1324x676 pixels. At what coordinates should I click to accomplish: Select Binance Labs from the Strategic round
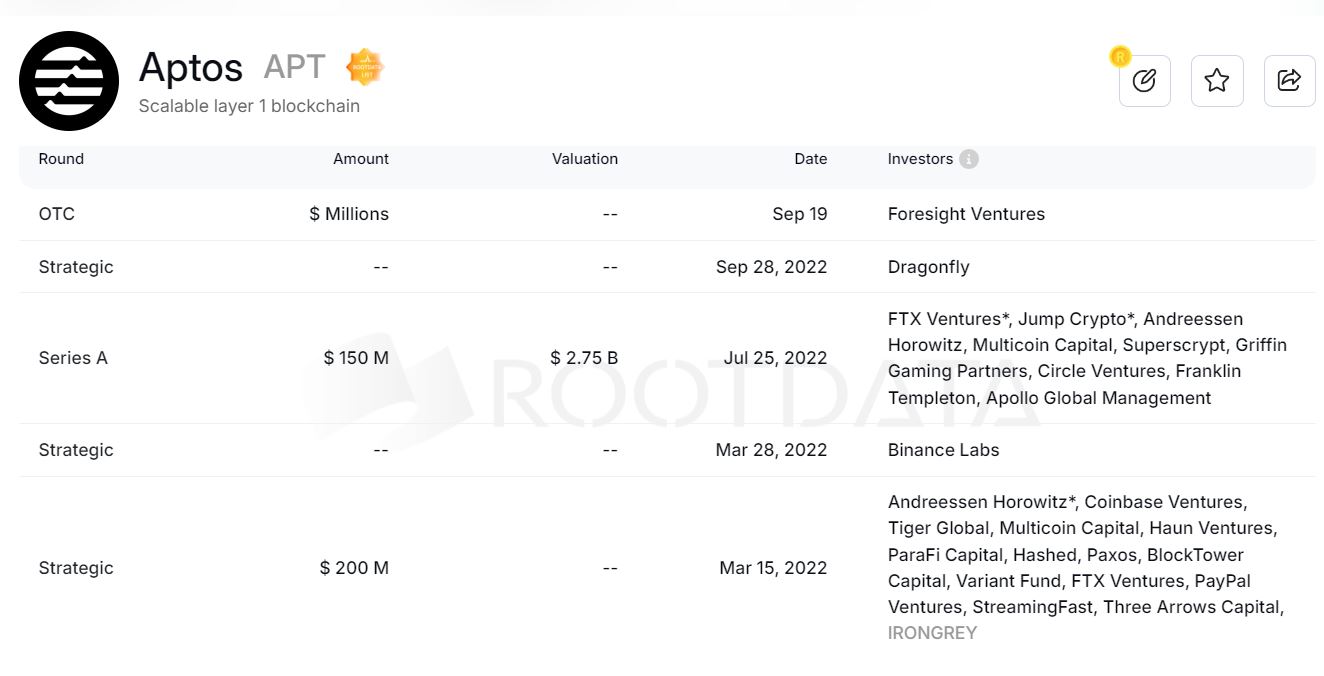tap(943, 450)
